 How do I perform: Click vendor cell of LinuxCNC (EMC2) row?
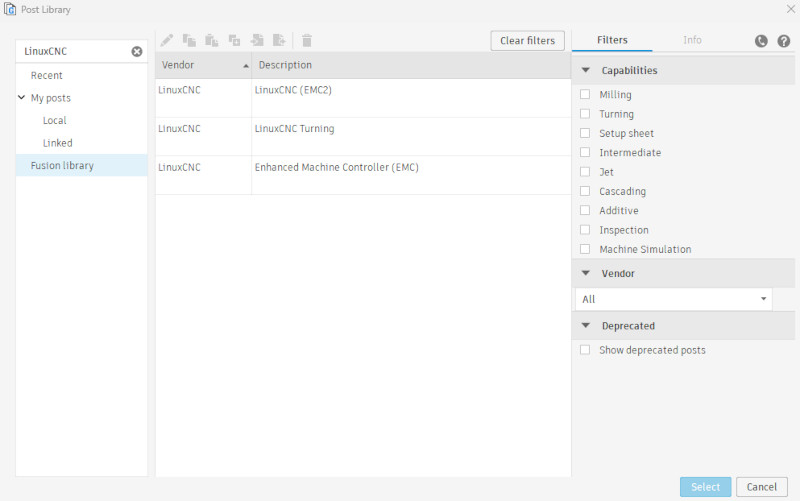pyautogui.click(x=203, y=98)
